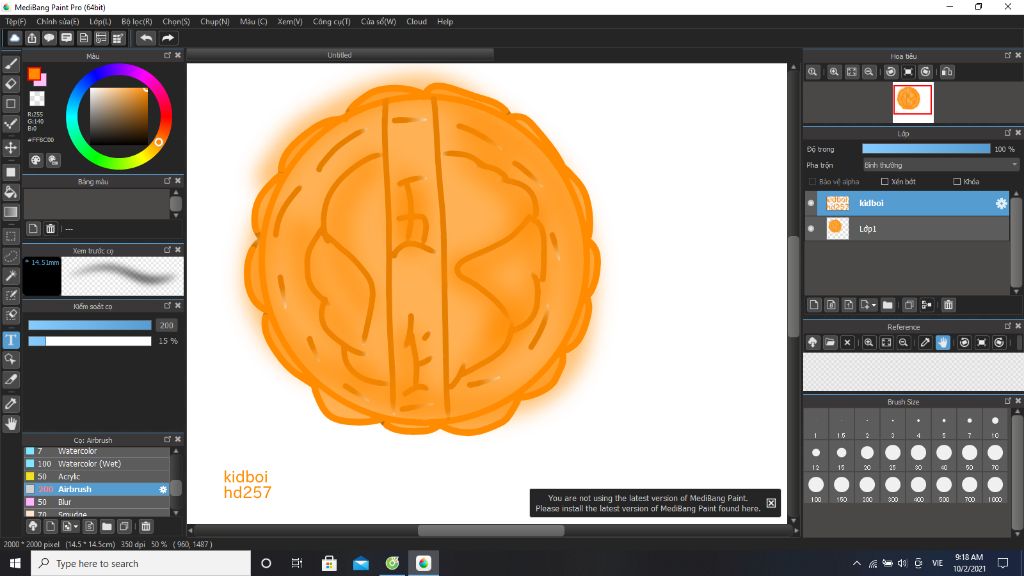
Task: Tick the Bảo vệ alpha checkbox
Action: 812,182
